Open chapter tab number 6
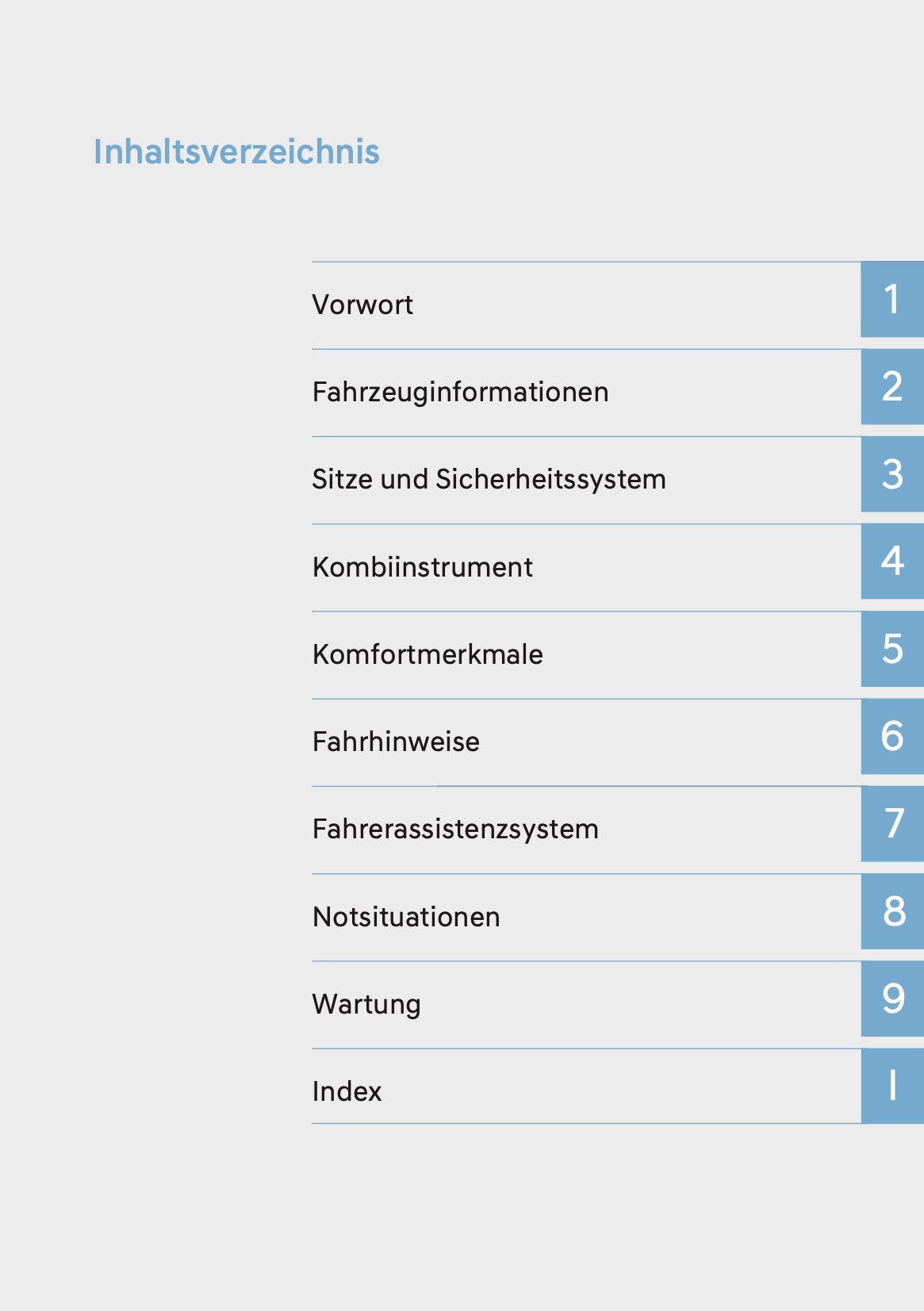The width and height of the screenshot is (924, 1311). pyautogui.click(x=892, y=737)
